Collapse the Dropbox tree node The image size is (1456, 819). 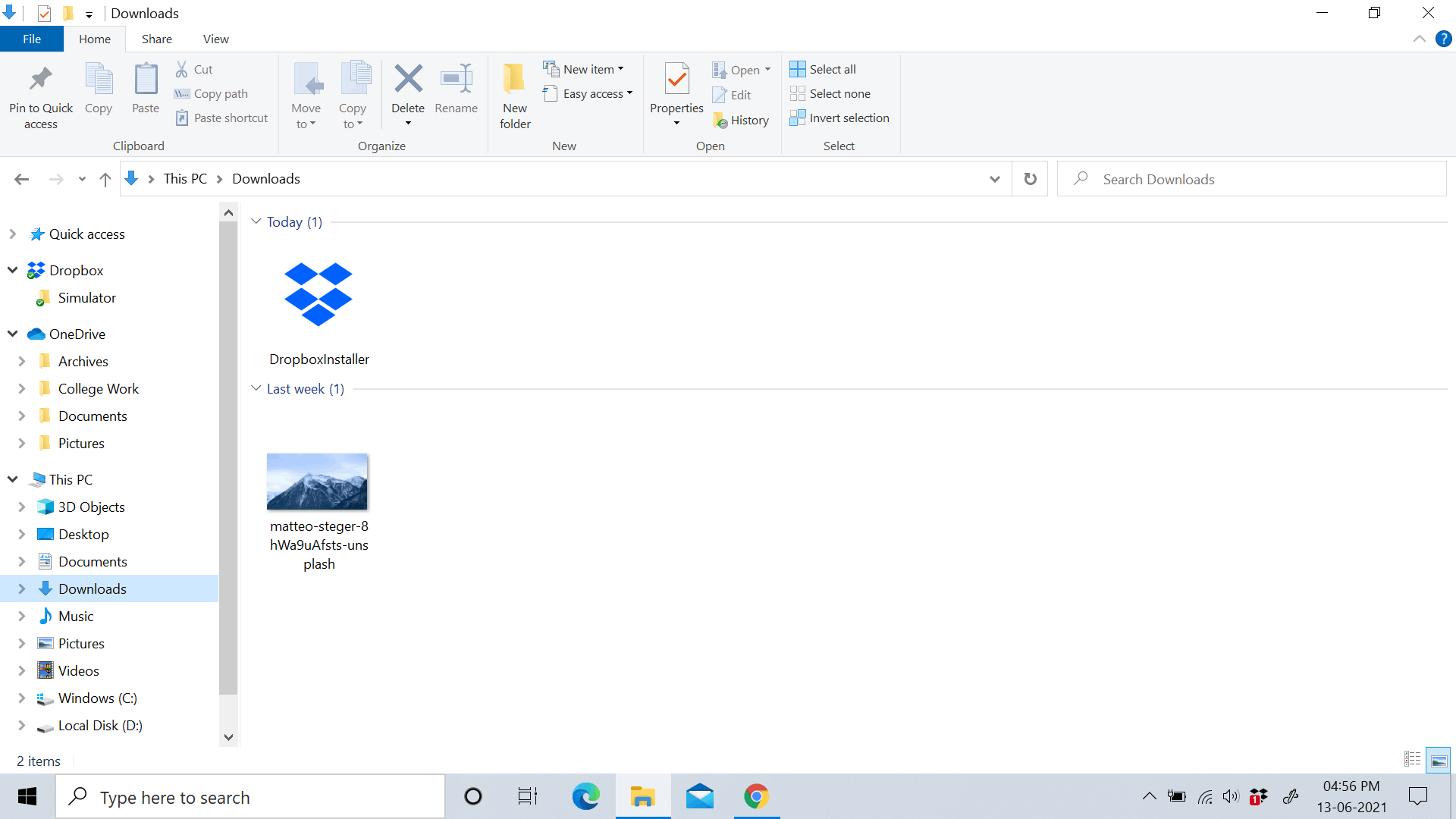[x=13, y=270]
